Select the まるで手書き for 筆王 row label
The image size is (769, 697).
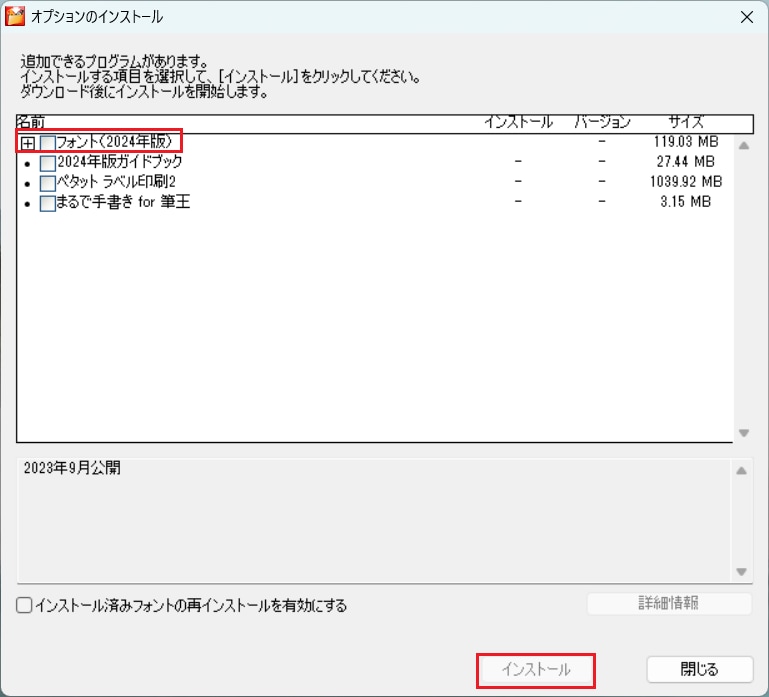tap(123, 202)
